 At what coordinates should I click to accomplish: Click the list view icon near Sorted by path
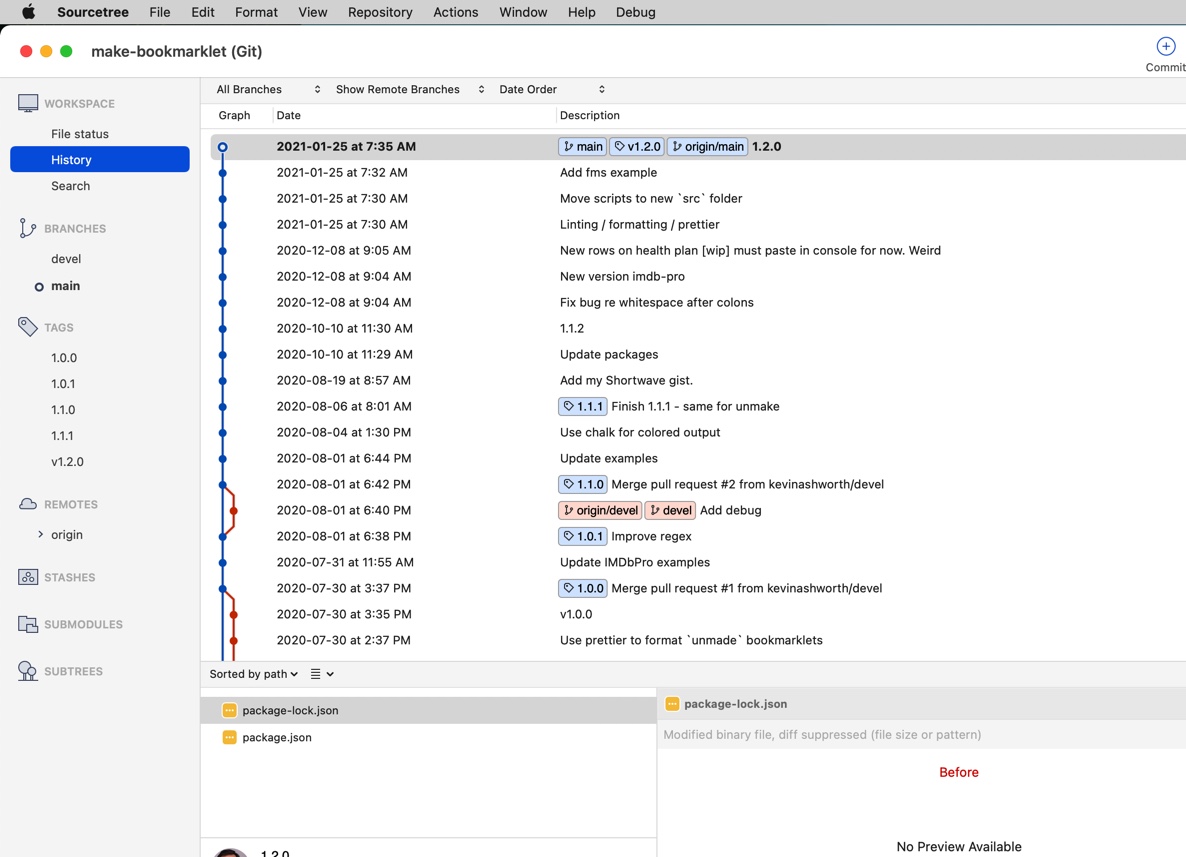[317, 674]
